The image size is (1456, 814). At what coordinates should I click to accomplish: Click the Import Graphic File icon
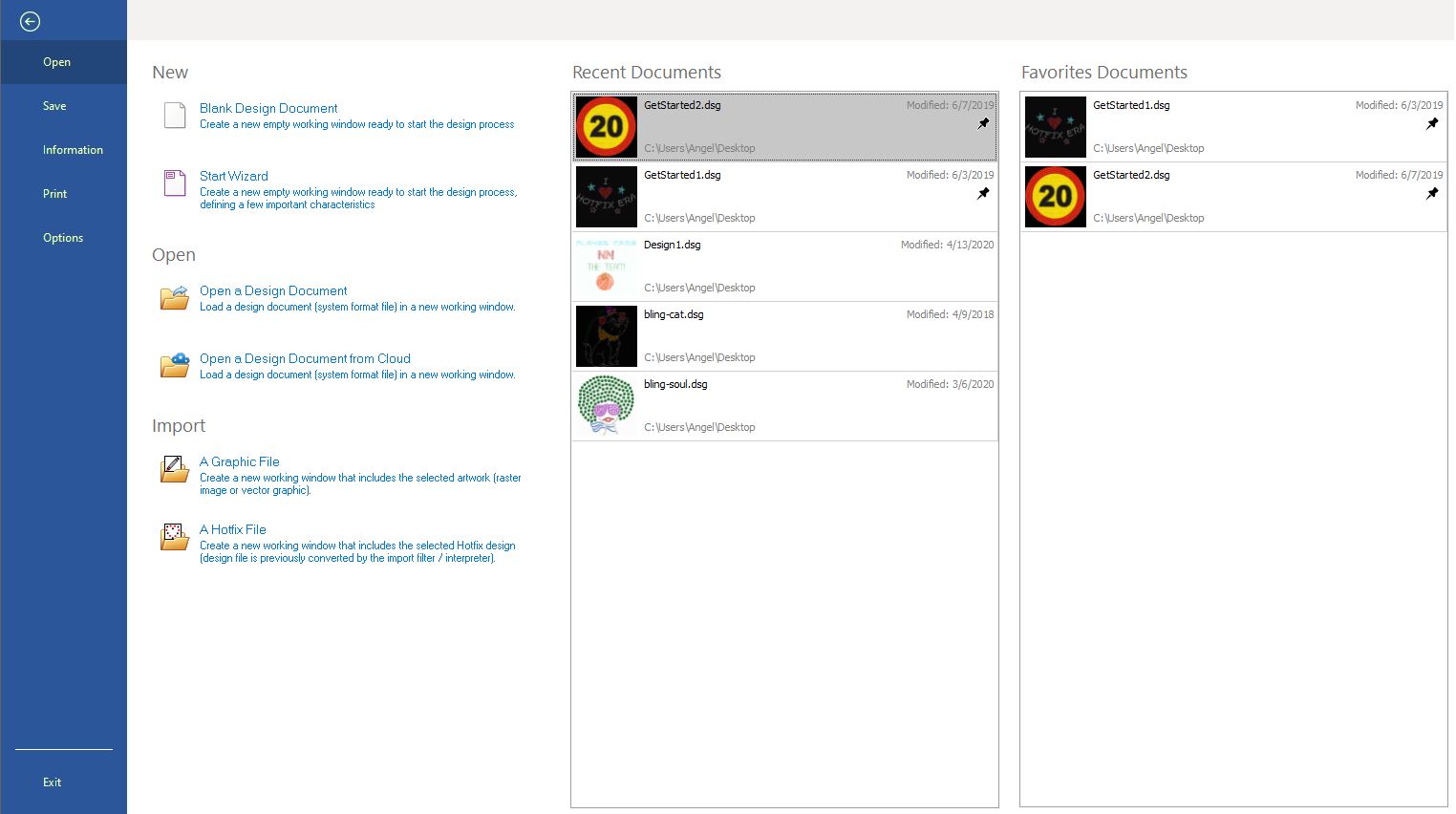click(x=175, y=469)
